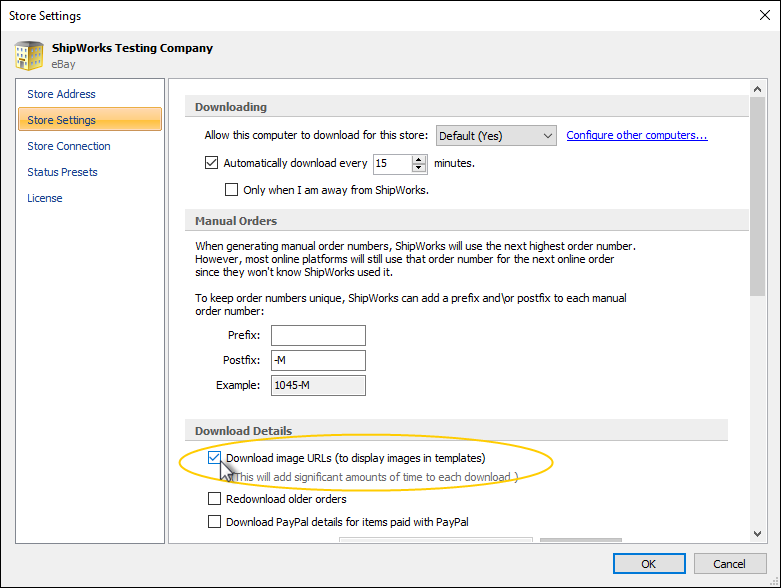The height and width of the screenshot is (588, 781).
Task: Uncheck Download image URLs checkbox
Action: point(214,458)
